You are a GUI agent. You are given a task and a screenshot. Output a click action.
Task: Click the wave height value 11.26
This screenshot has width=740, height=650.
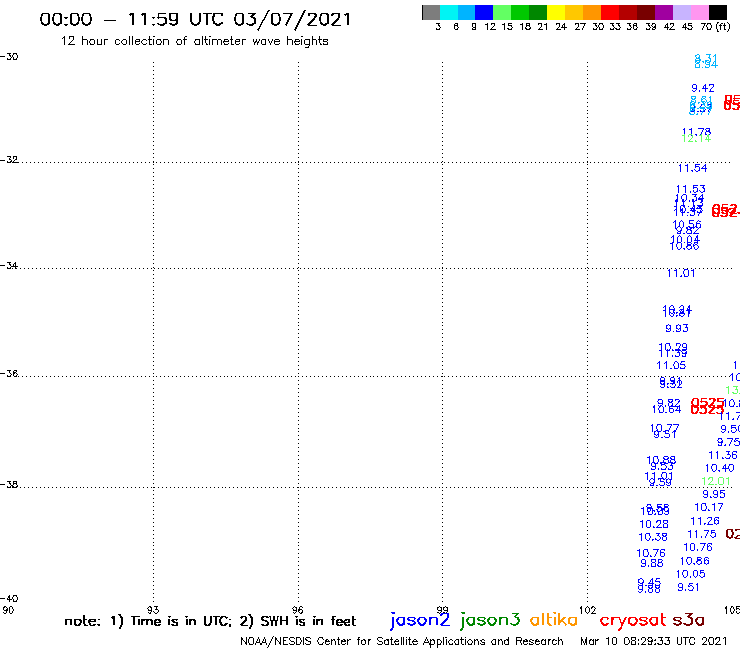click(705, 521)
